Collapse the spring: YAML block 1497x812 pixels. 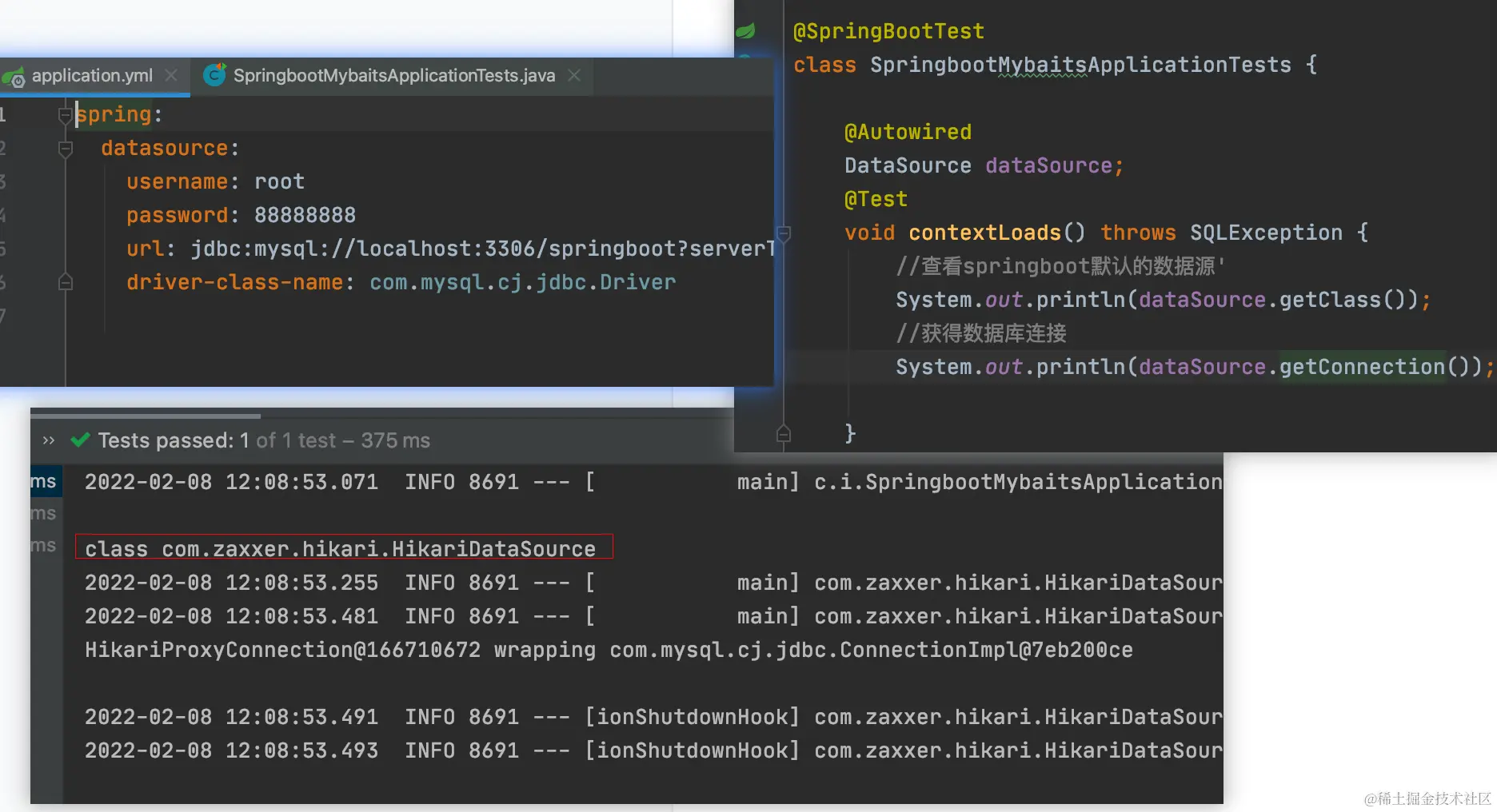coord(66,115)
